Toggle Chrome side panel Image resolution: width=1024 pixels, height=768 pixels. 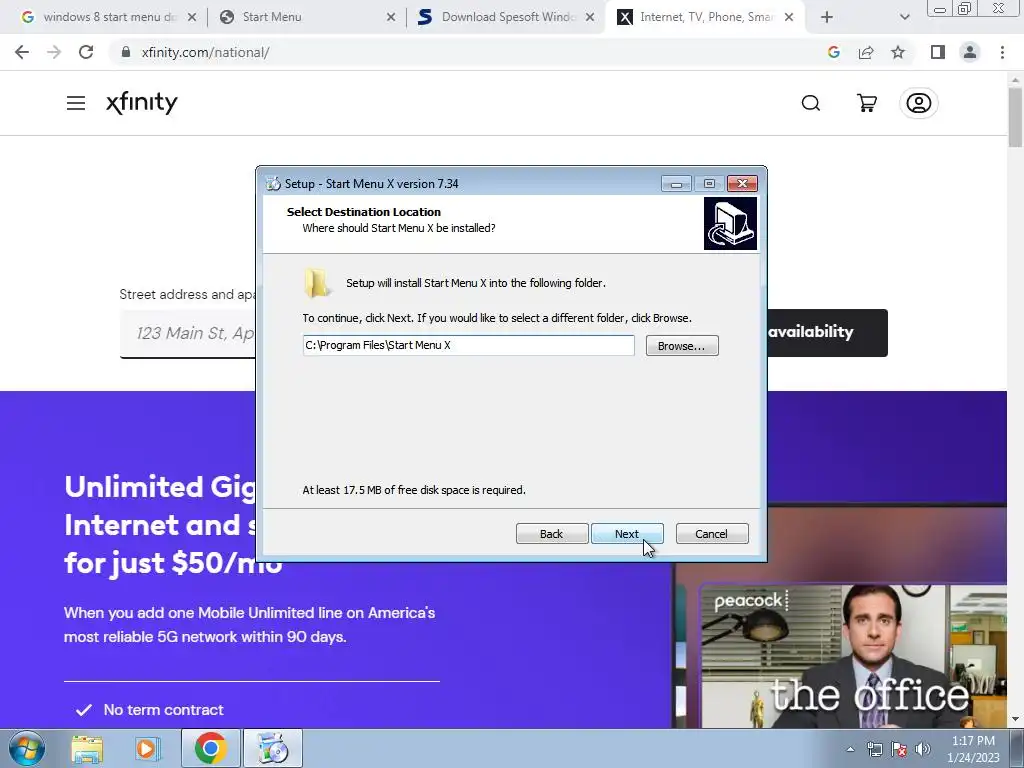pyautogui.click(x=938, y=52)
